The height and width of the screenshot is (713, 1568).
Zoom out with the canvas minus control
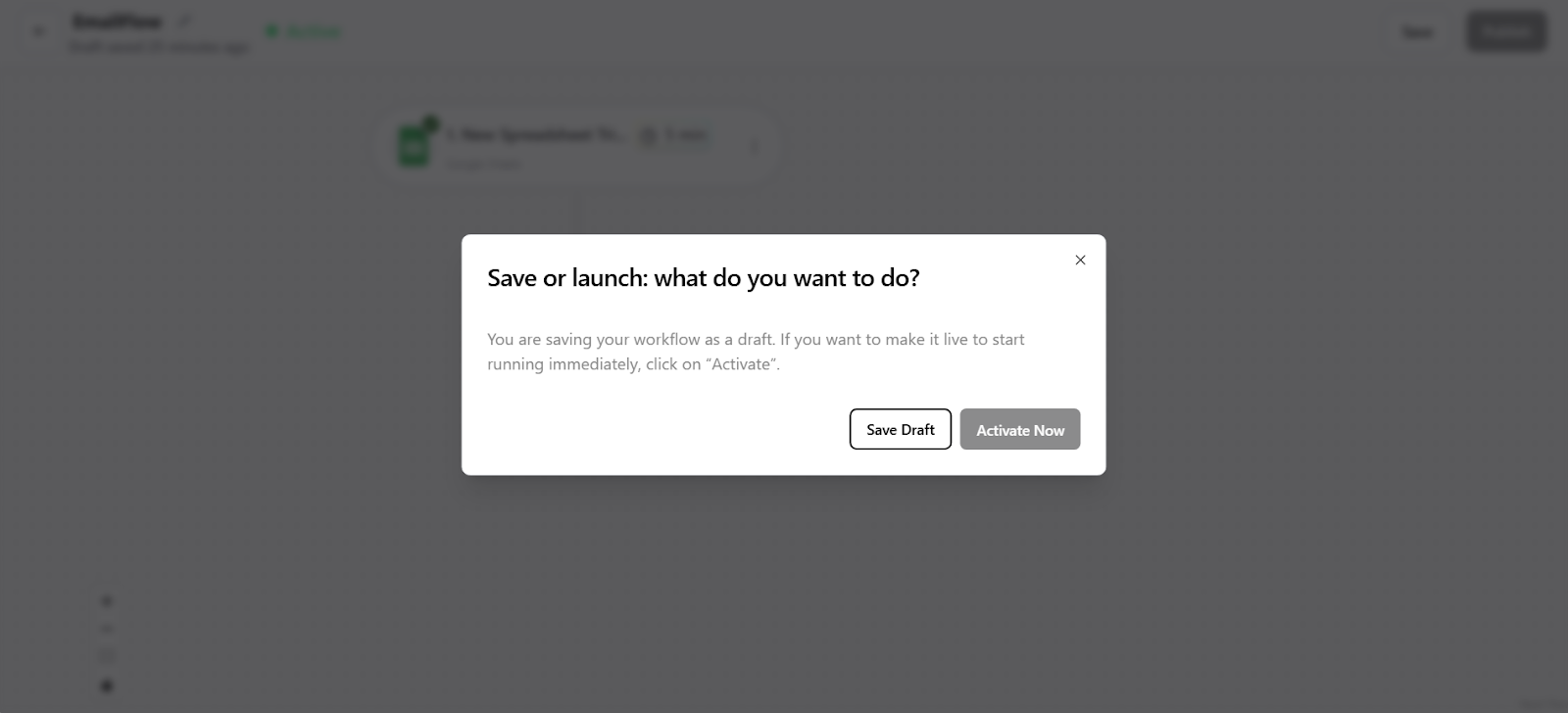107,629
